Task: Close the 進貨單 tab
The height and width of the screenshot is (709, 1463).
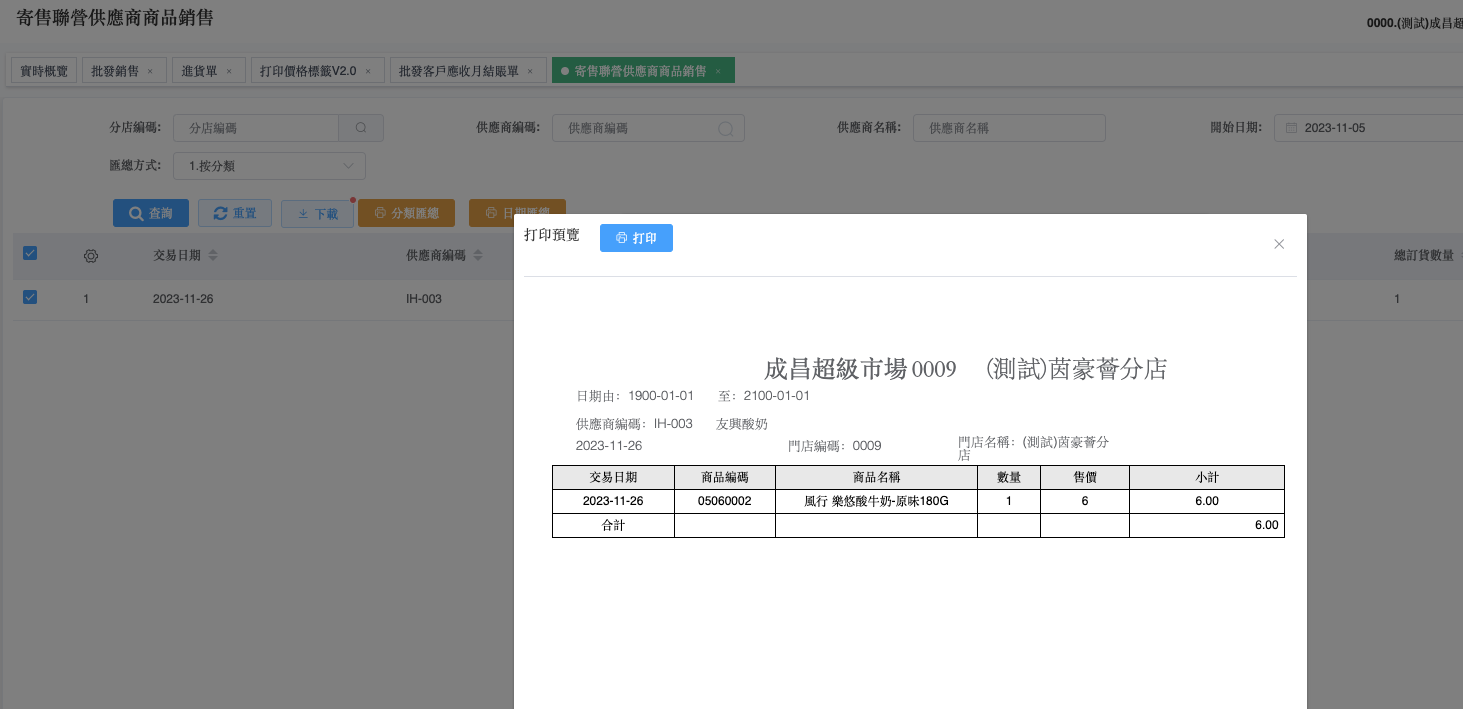Action: 228,72
